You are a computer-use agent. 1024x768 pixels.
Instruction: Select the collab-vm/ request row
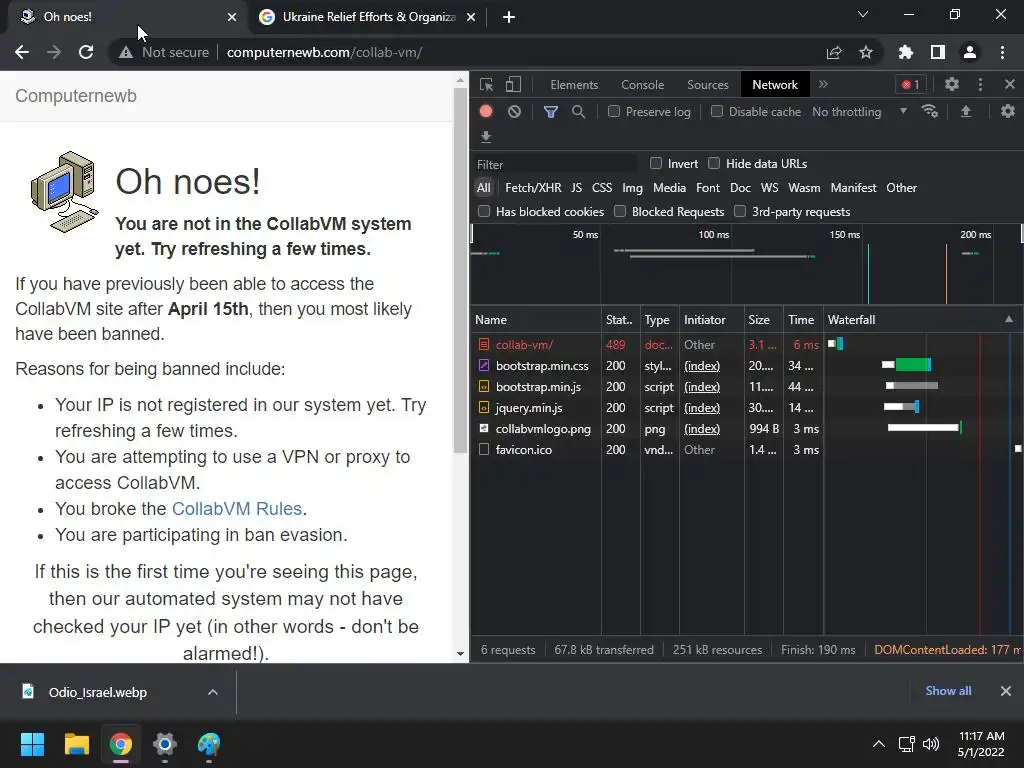pyautogui.click(x=647, y=344)
